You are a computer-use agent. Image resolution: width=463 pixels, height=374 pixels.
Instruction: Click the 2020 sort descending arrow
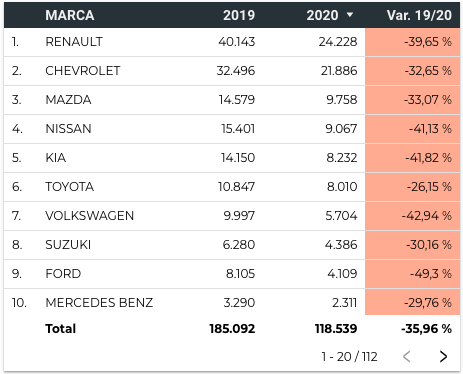click(x=350, y=15)
